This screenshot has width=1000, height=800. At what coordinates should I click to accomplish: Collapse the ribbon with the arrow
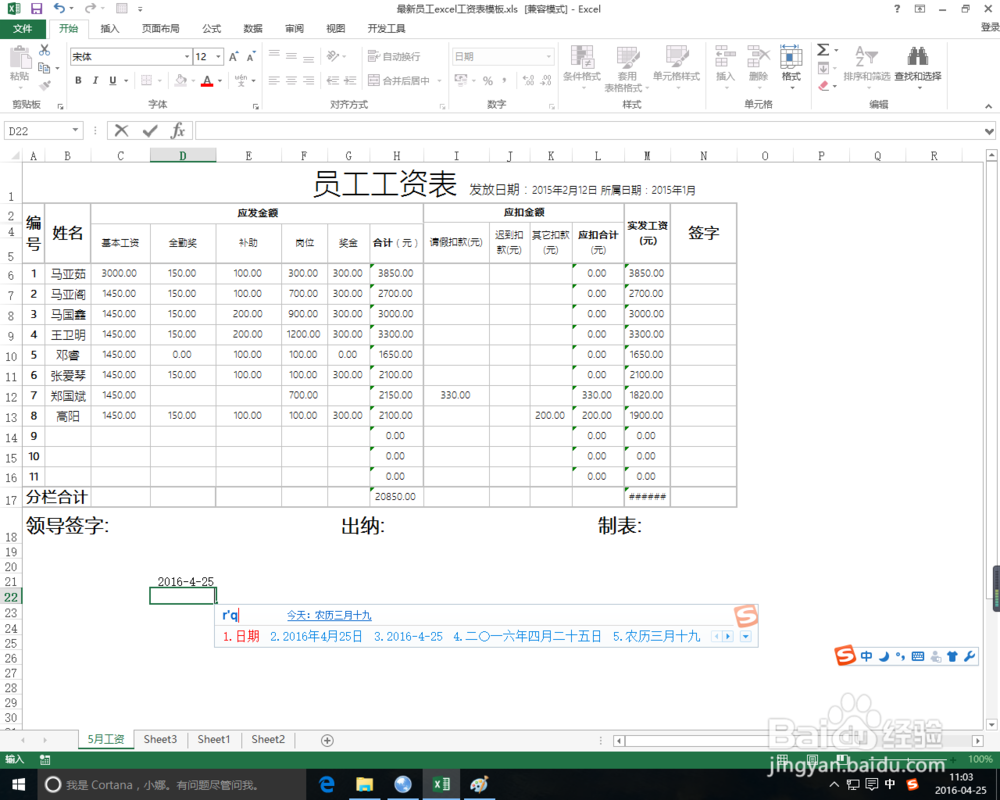click(989, 106)
